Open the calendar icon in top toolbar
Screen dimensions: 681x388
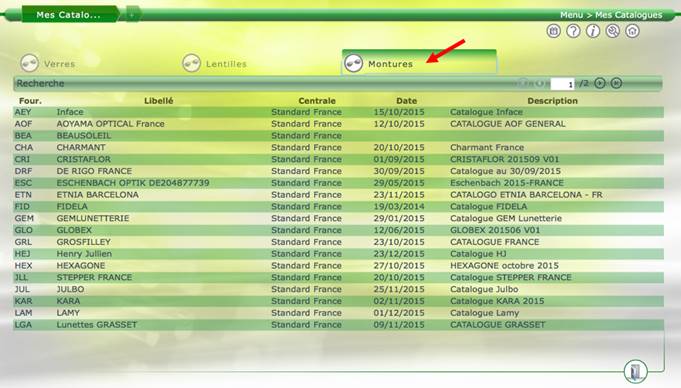coord(553,31)
